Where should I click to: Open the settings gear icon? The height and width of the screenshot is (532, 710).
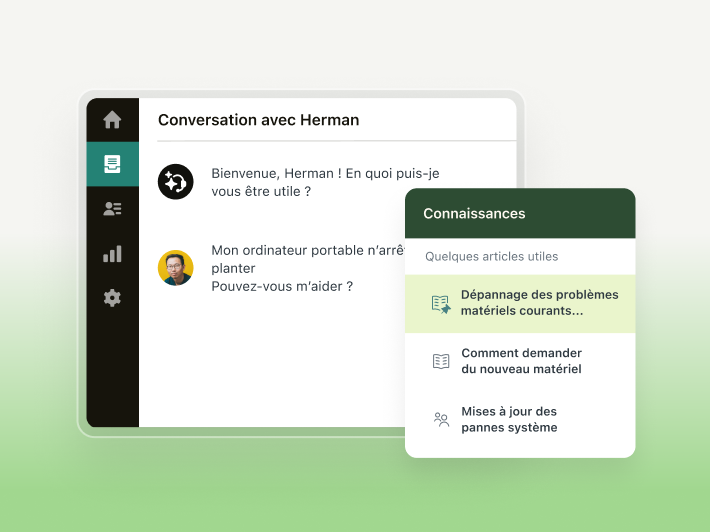(x=112, y=298)
